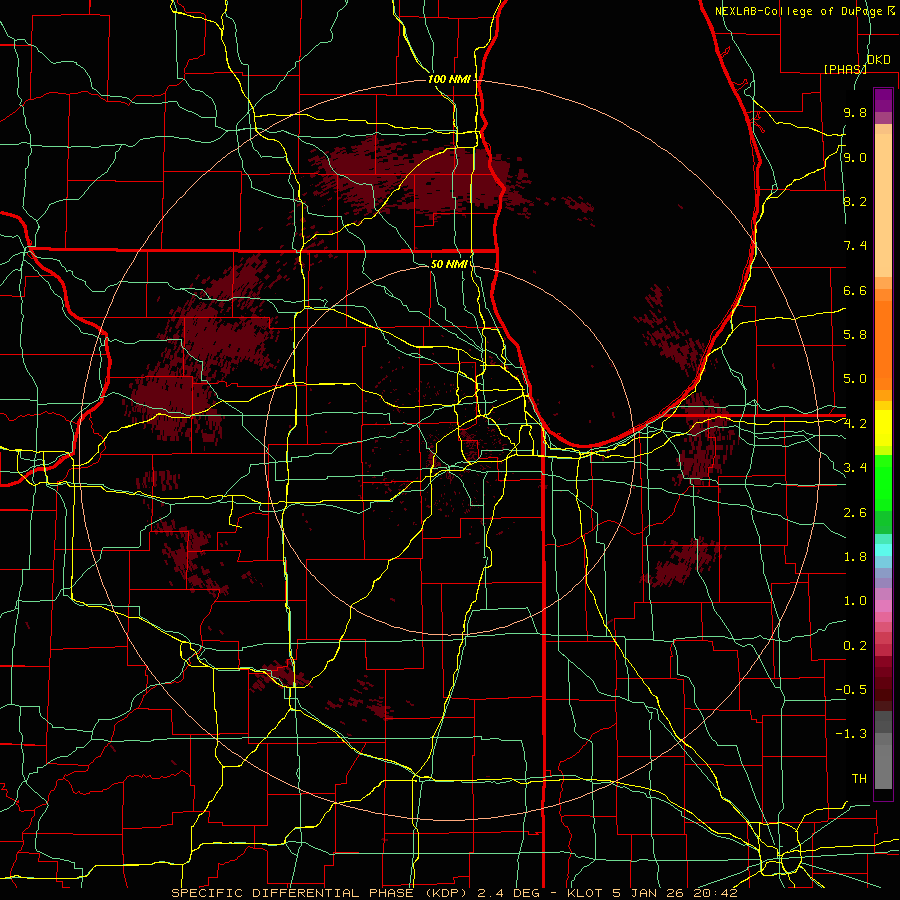This screenshot has height=900, width=900.
Task: Click the [PHAS] label above colorbar
Action: tap(845, 69)
